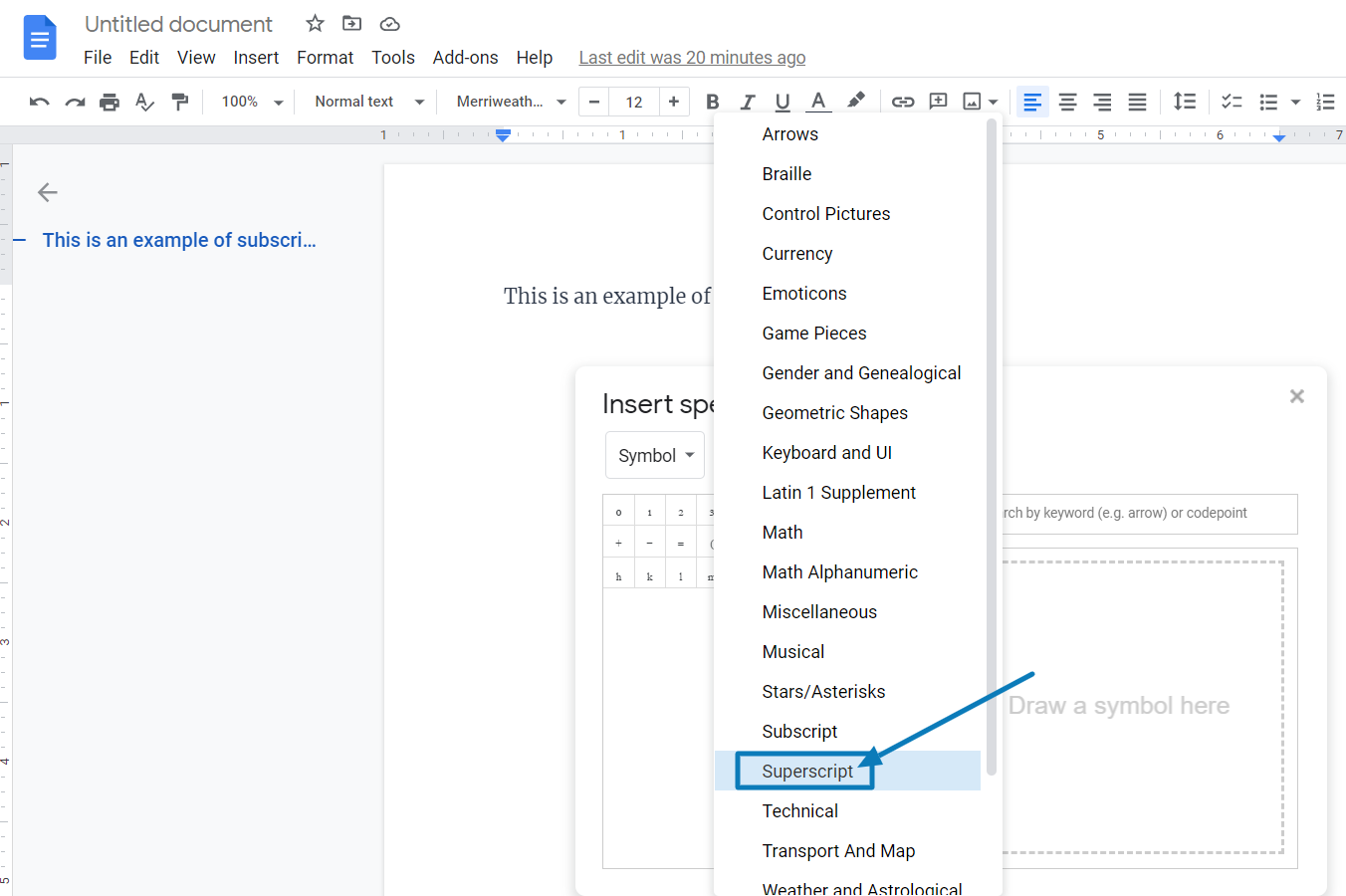
Task: Run spelling and grammar check
Action: pos(144,102)
